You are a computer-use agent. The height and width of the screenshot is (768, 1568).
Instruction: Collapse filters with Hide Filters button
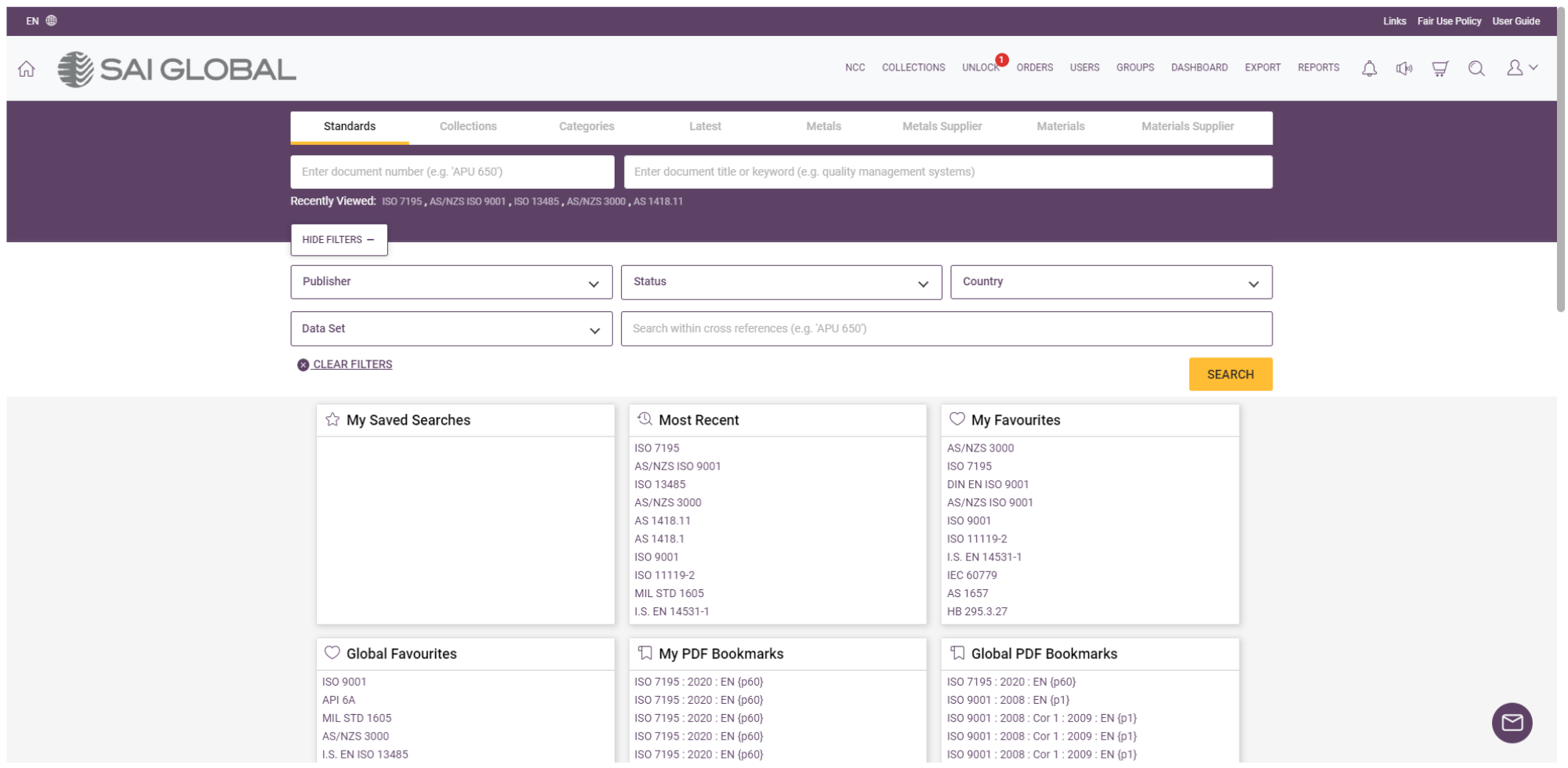coord(339,240)
